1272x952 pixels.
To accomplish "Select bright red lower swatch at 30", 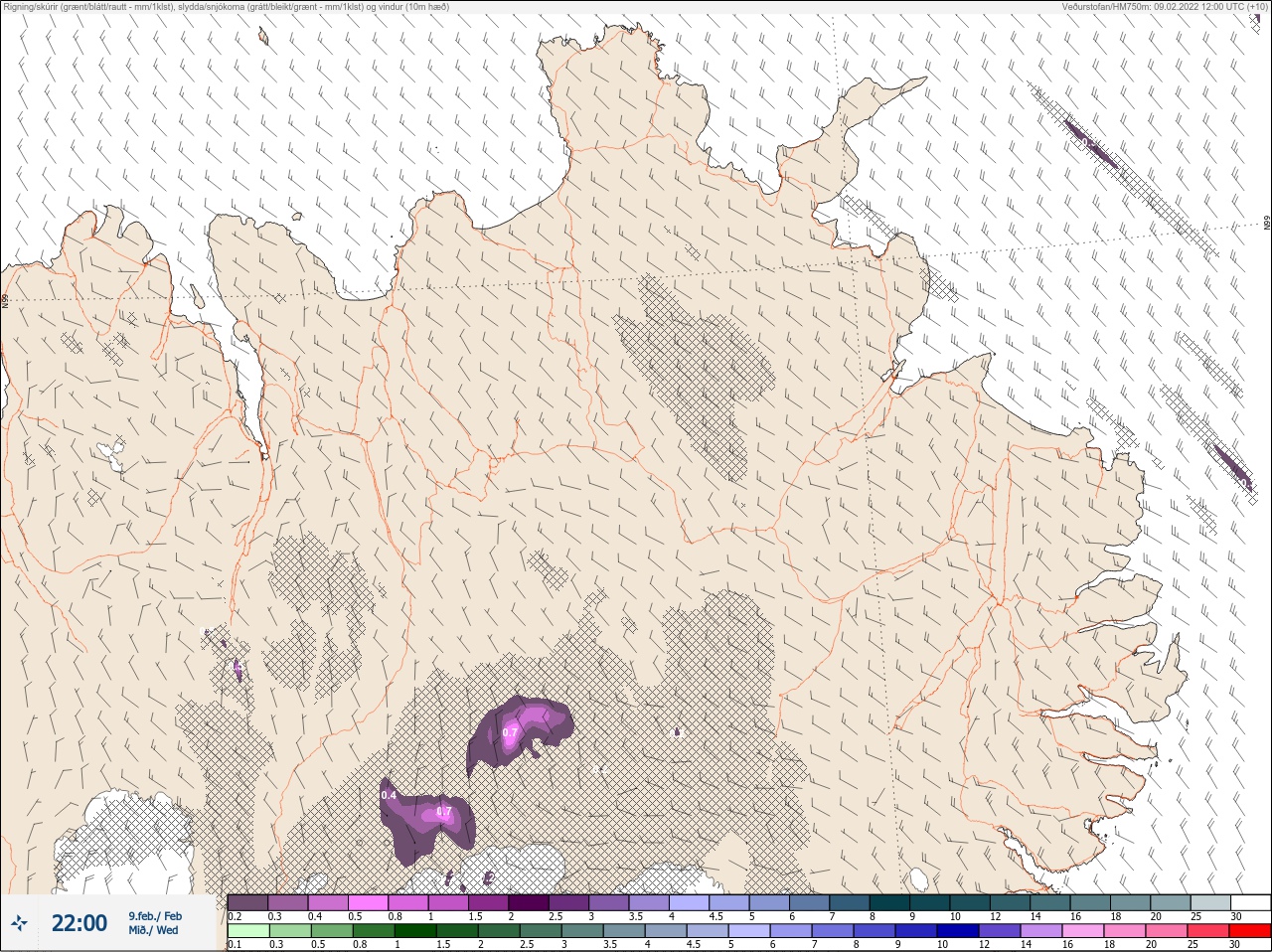I will tap(1250, 931).
